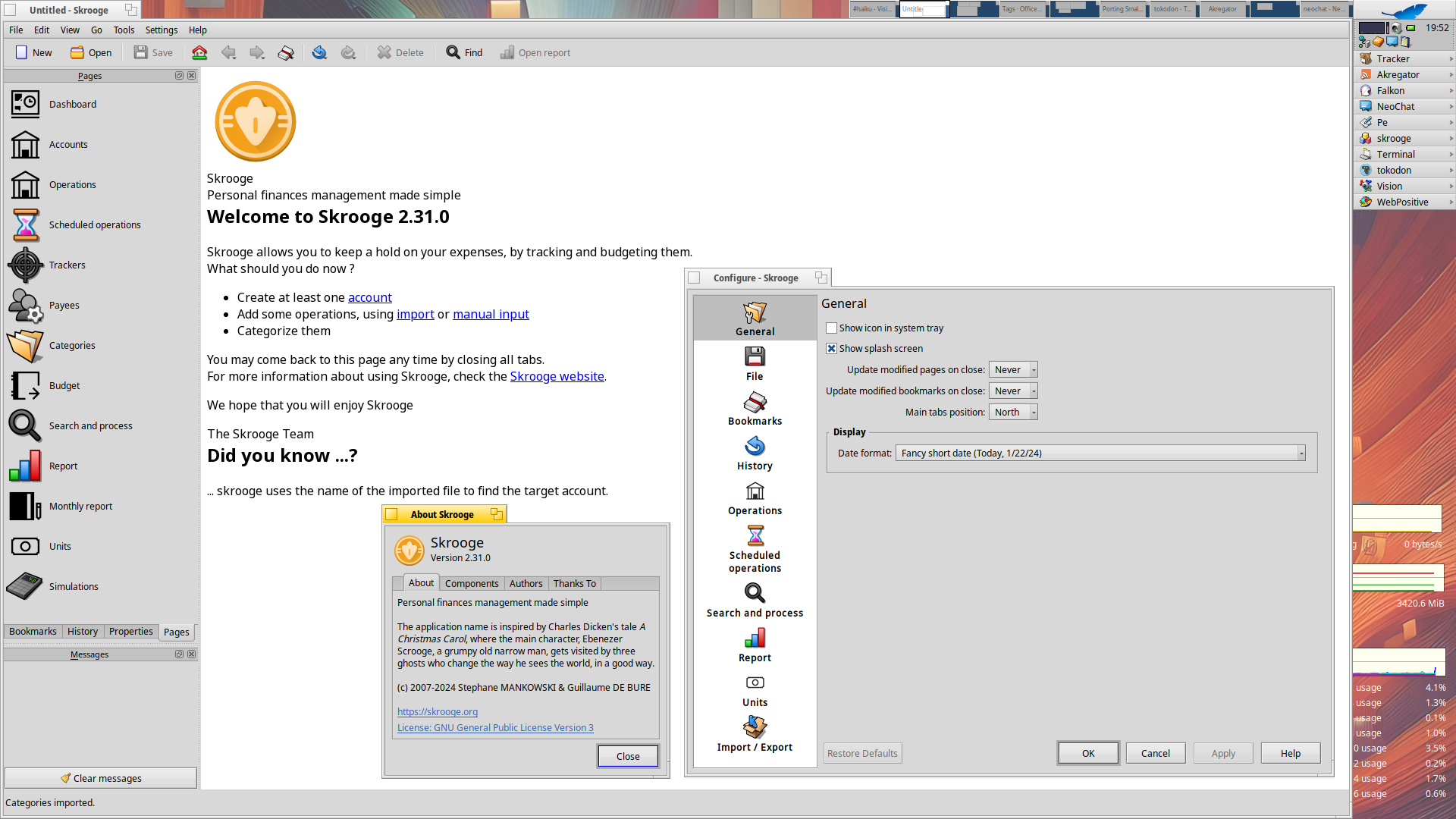Image resolution: width=1456 pixels, height=819 pixels.
Task: Switch to Components tab in About Skrooge
Action: click(x=472, y=583)
